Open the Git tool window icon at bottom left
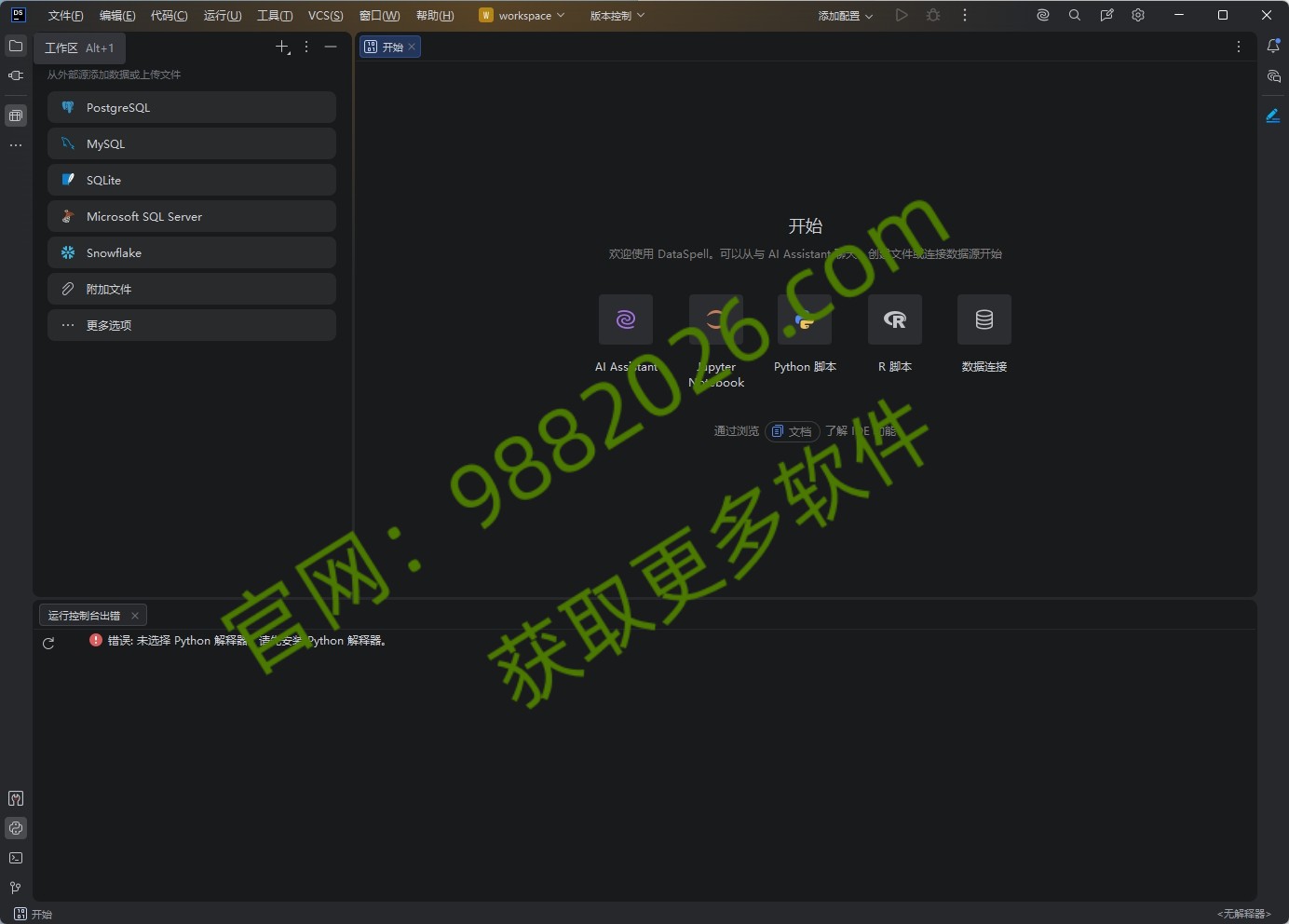The image size is (1289, 924). (x=16, y=888)
